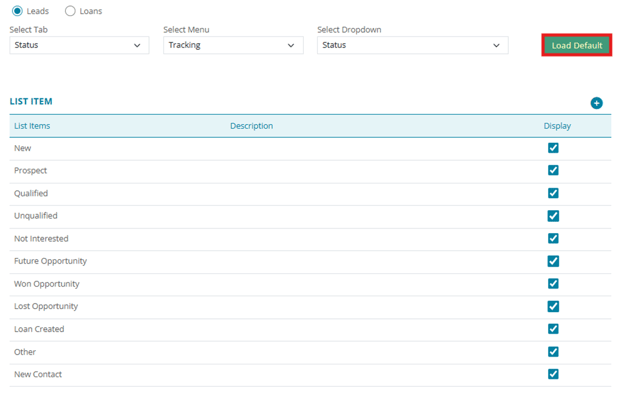Toggle Display checkbox for Prospect
Image resolution: width=626 pixels, height=402 pixels.
tap(553, 170)
